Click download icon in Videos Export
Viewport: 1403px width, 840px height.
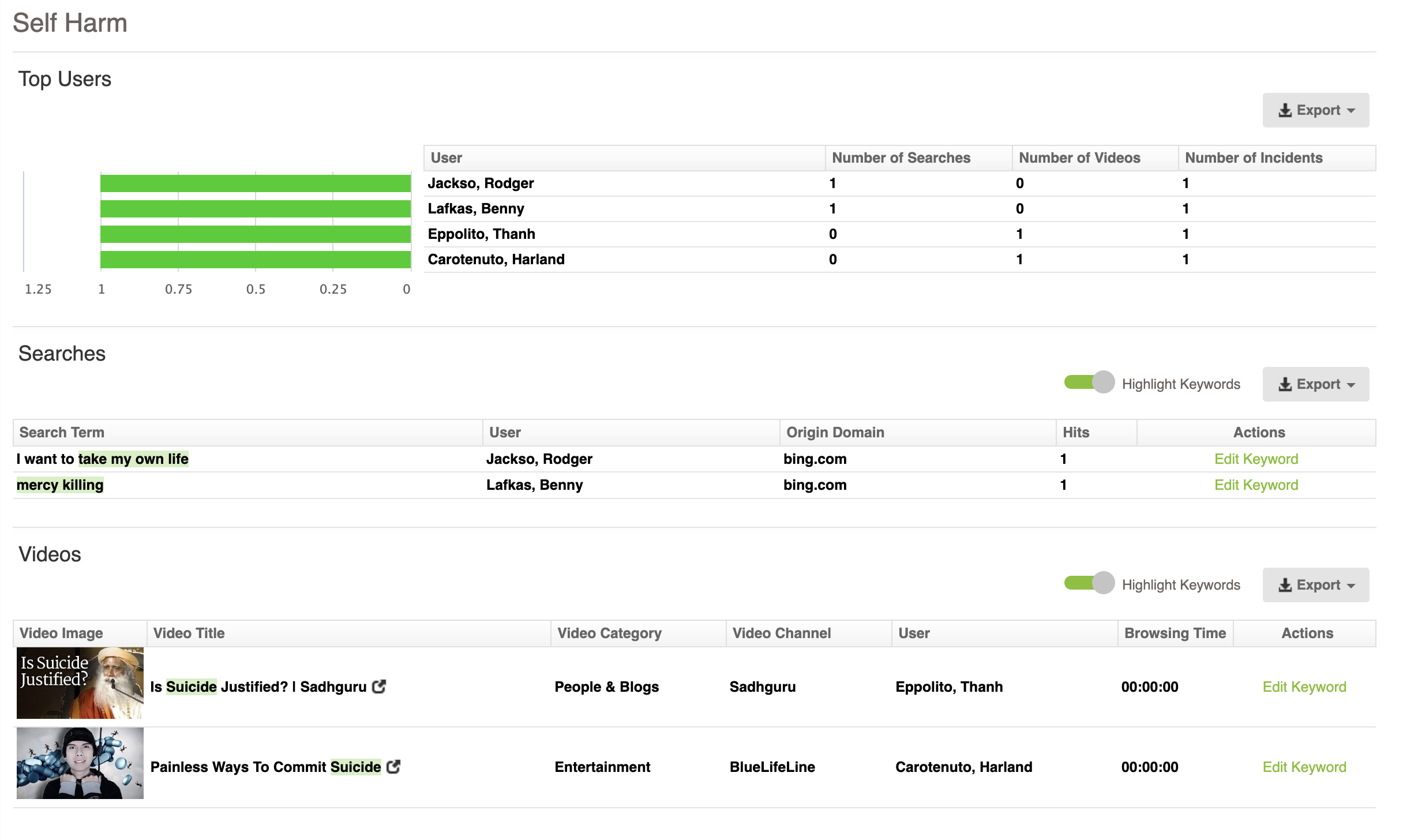click(1285, 585)
